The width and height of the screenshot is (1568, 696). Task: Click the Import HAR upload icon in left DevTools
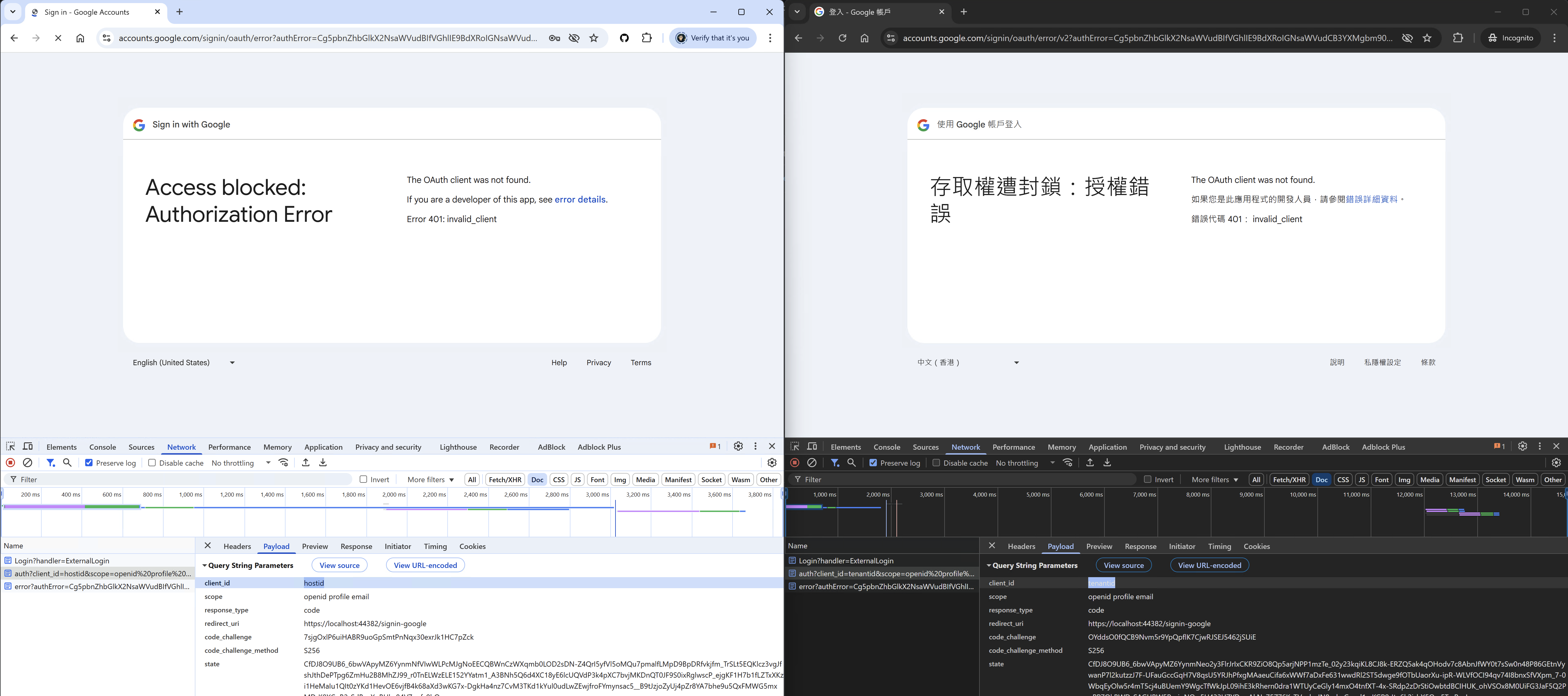[305, 463]
